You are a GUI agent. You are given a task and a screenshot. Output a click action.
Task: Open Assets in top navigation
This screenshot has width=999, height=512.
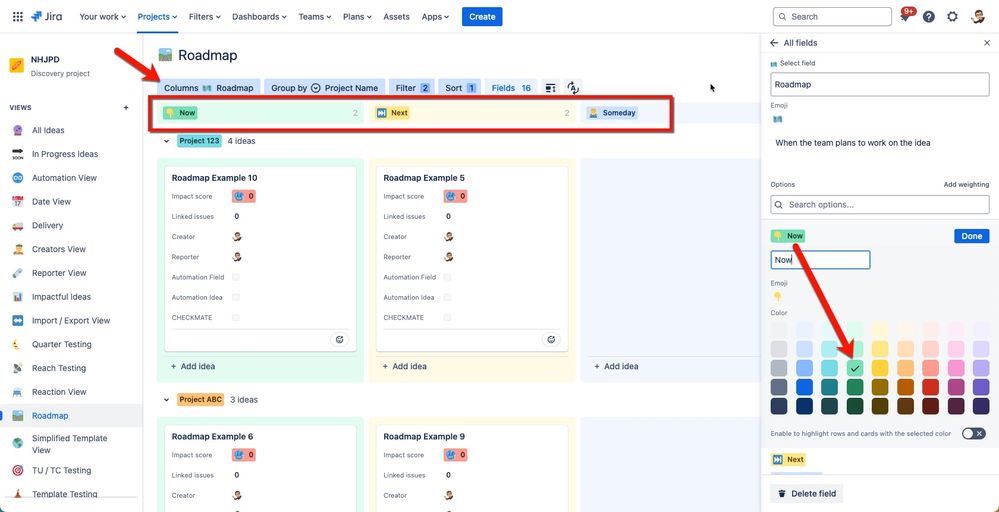click(x=396, y=17)
